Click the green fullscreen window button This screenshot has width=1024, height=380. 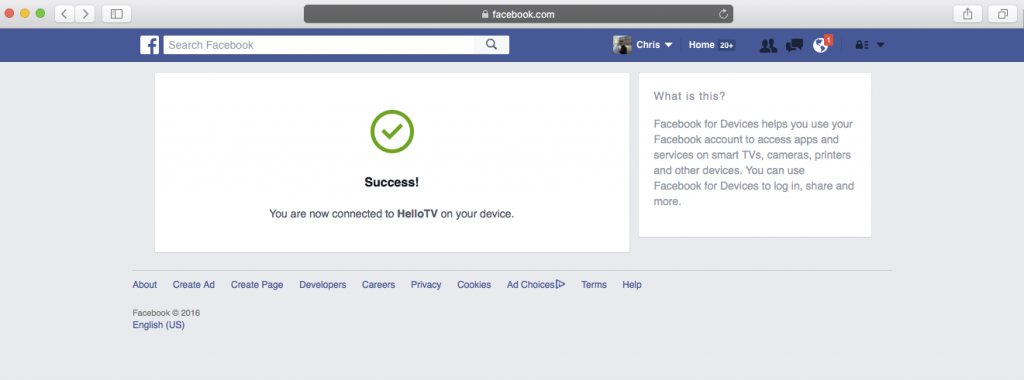40,14
